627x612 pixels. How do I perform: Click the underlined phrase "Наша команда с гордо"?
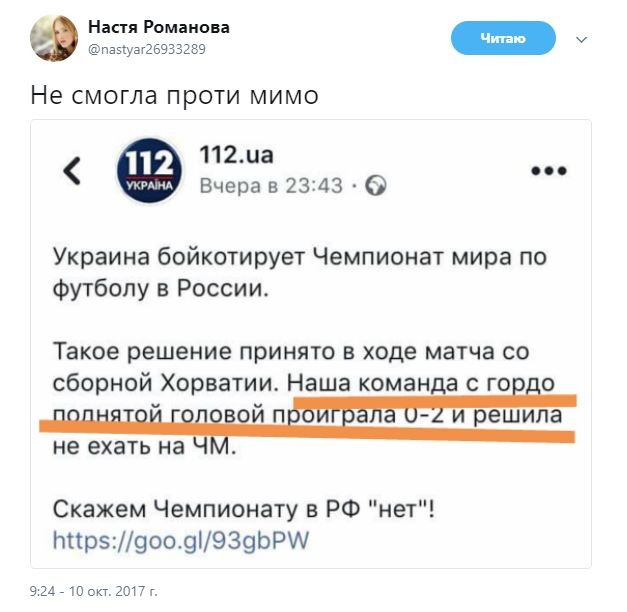(x=434, y=384)
